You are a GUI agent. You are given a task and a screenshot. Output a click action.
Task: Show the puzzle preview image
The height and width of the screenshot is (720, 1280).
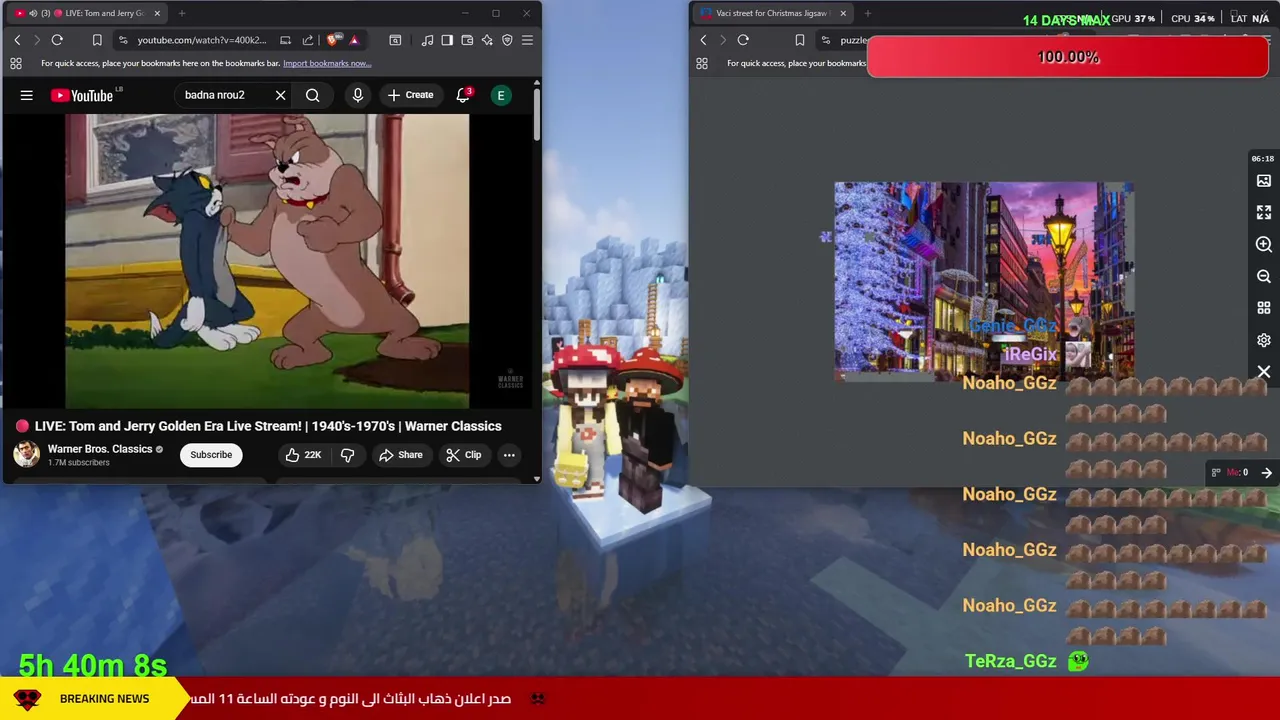pyautogui.click(x=1264, y=181)
